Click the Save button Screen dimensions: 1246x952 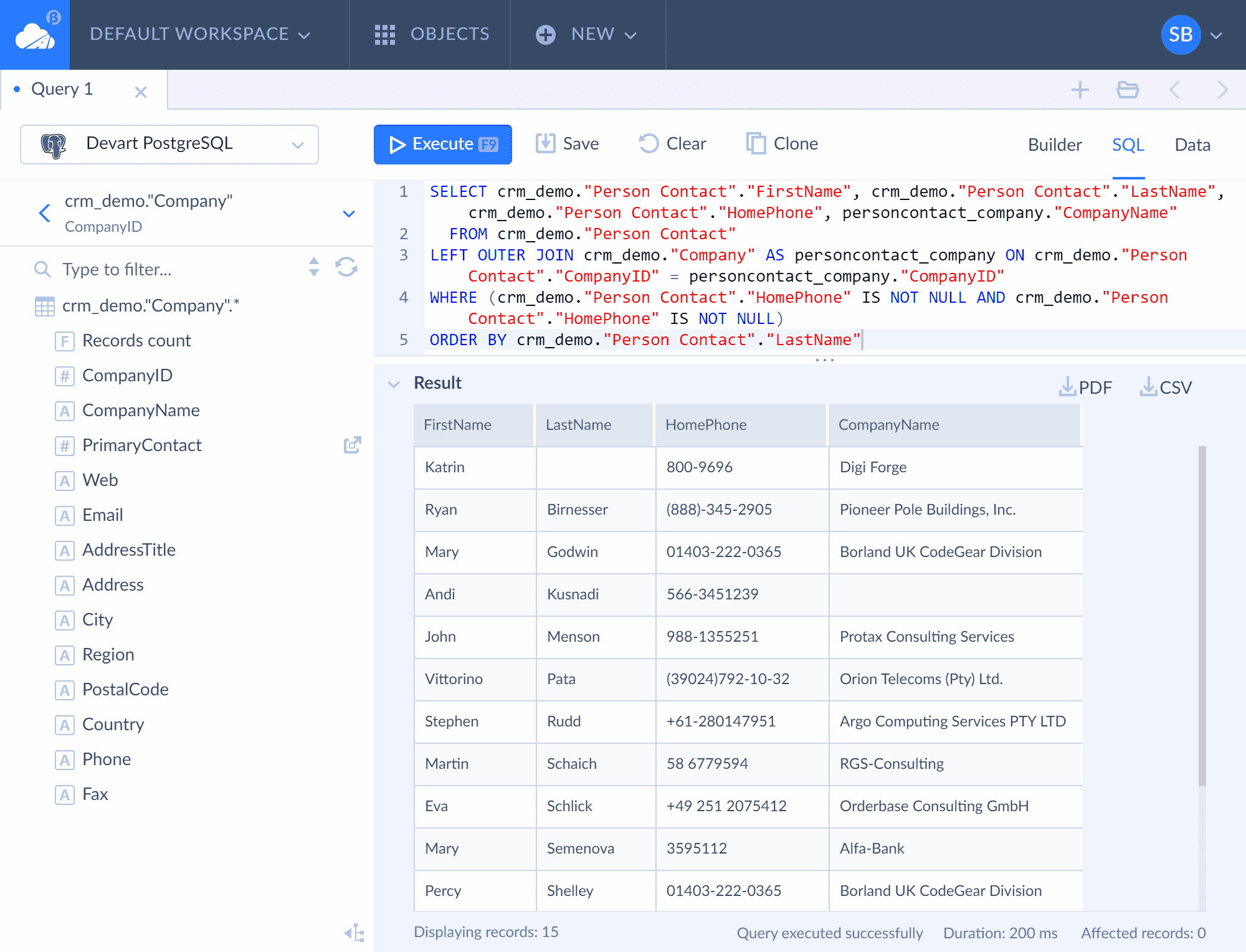[x=567, y=144]
